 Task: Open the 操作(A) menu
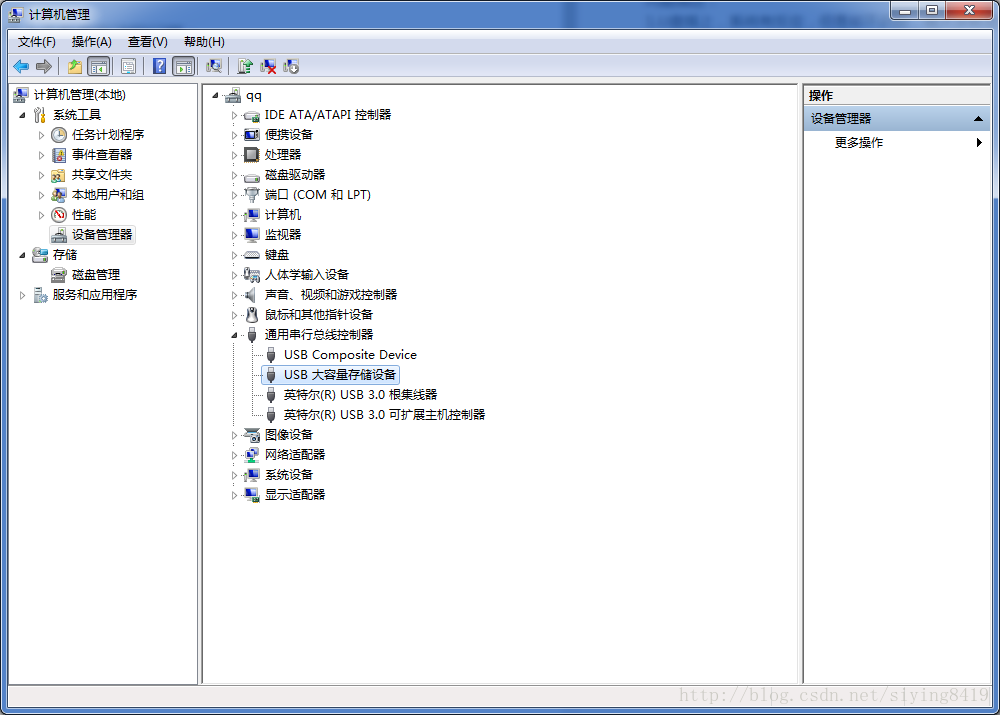[92, 42]
